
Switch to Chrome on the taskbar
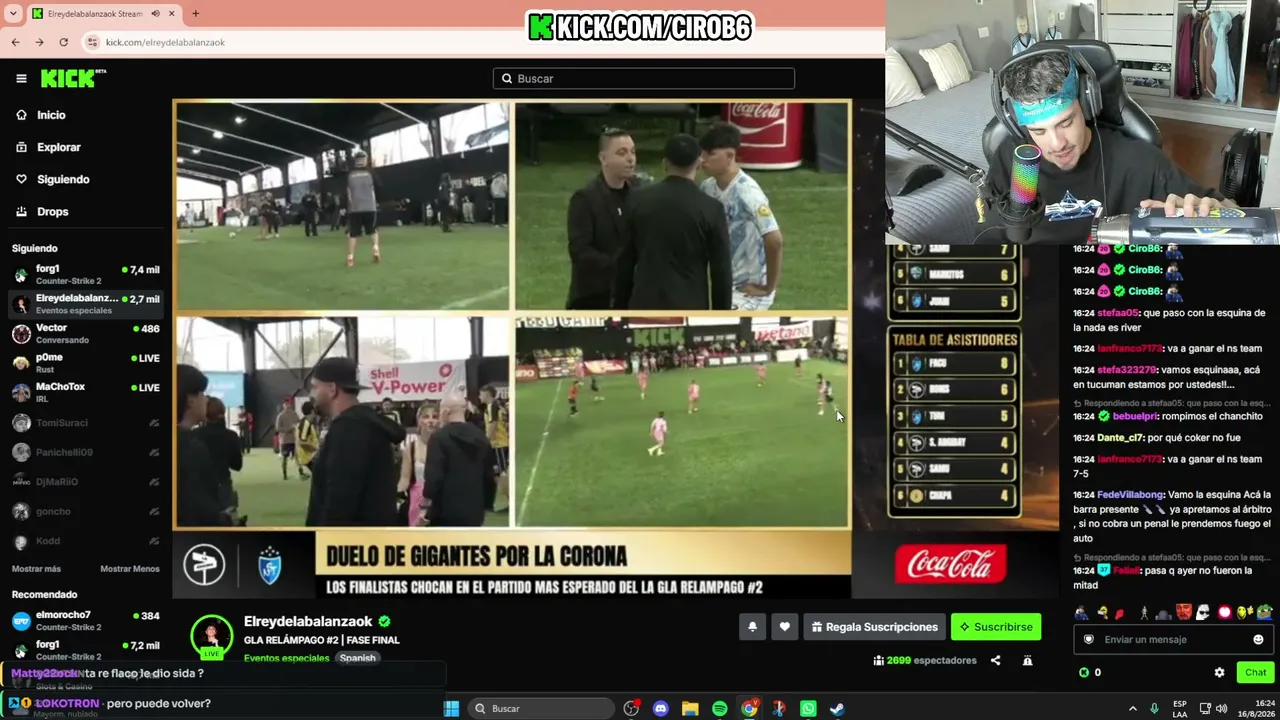pyautogui.click(x=749, y=708)
